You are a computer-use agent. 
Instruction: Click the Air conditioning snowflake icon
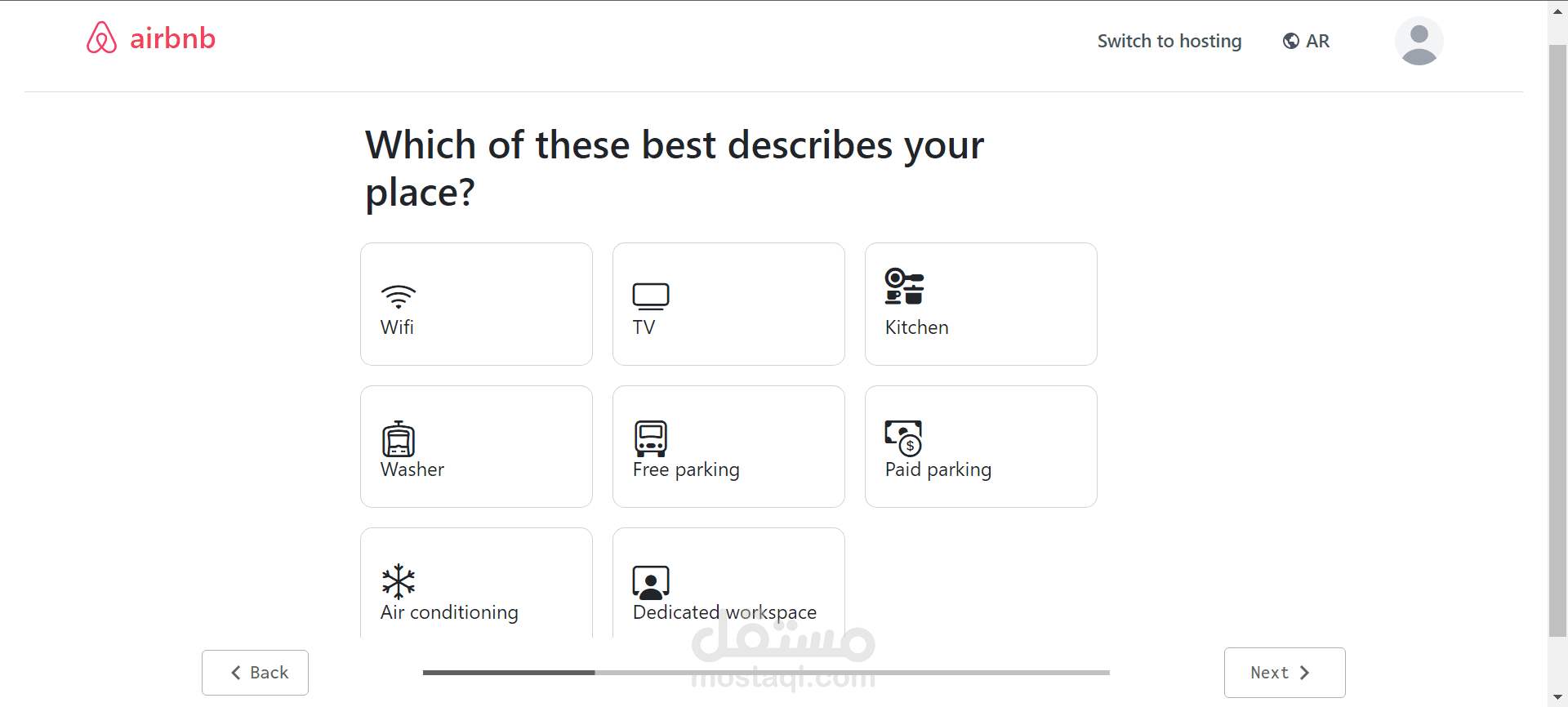[x=399, y=581]
